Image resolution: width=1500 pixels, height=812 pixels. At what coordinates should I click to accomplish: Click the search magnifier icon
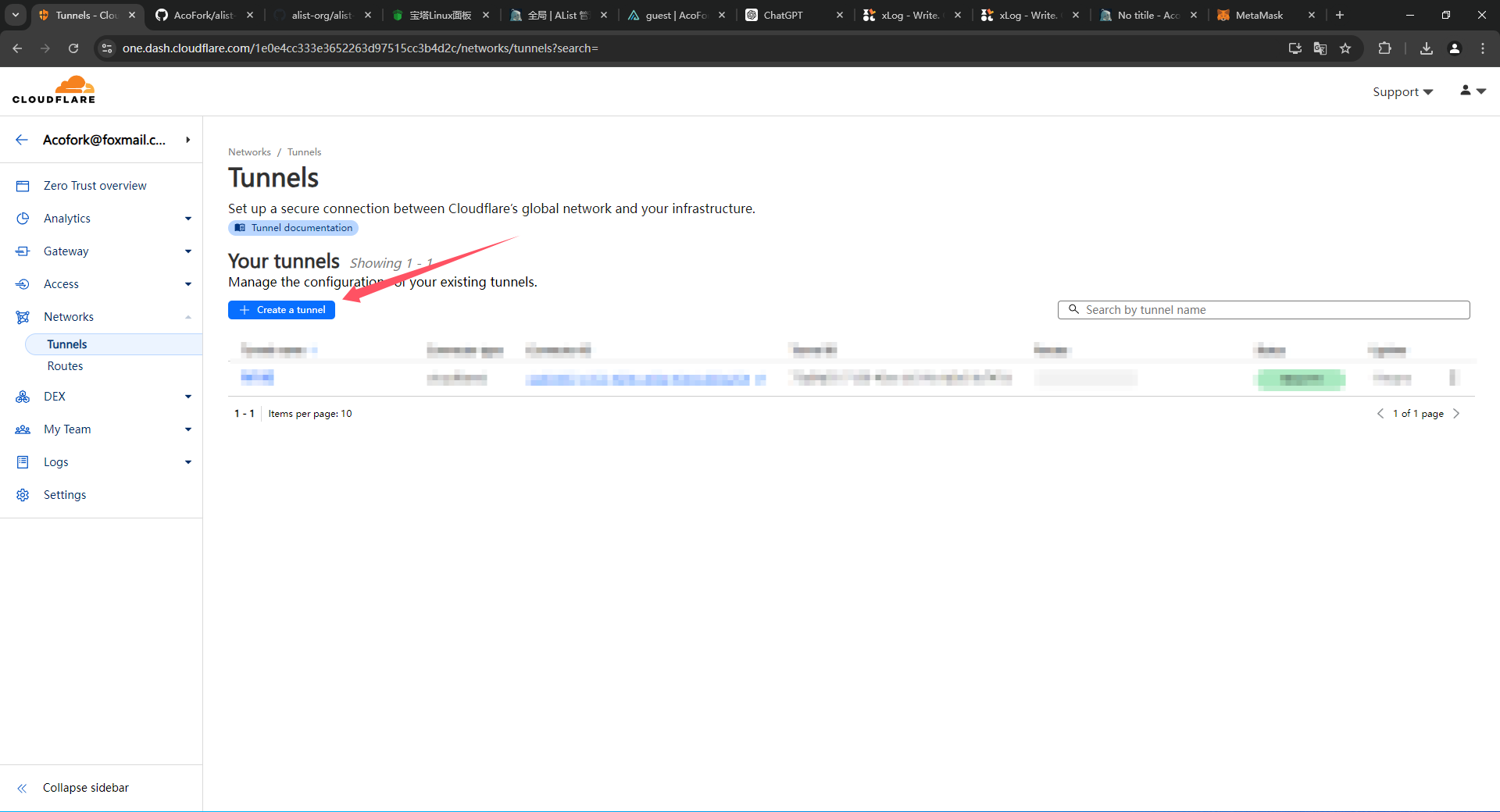click(x=1073, y=309)
